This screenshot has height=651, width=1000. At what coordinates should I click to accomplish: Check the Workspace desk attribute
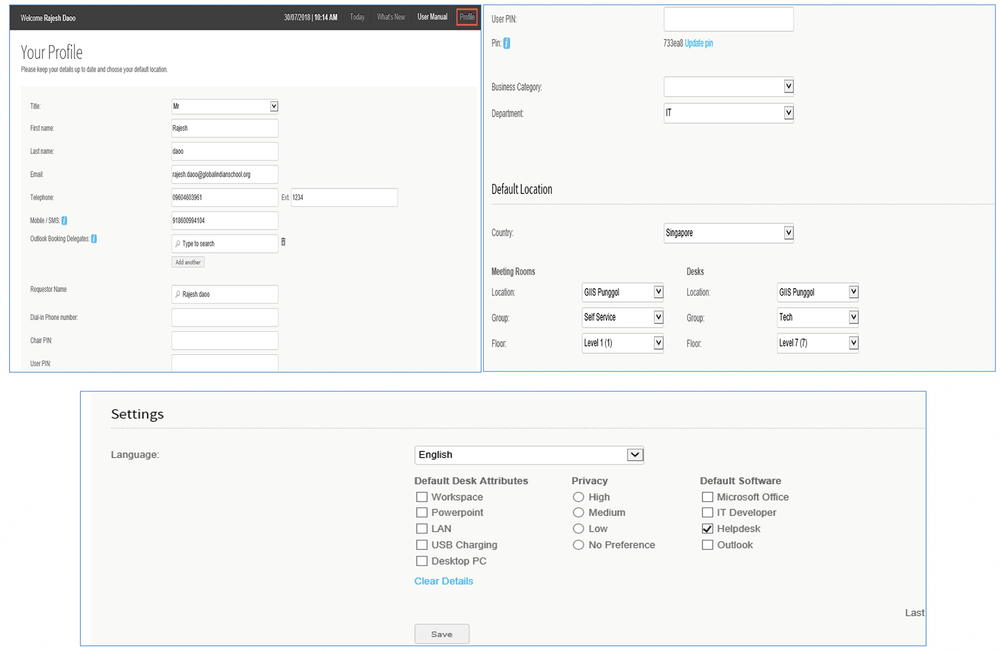pyautogui.click(x=422, y=497)
